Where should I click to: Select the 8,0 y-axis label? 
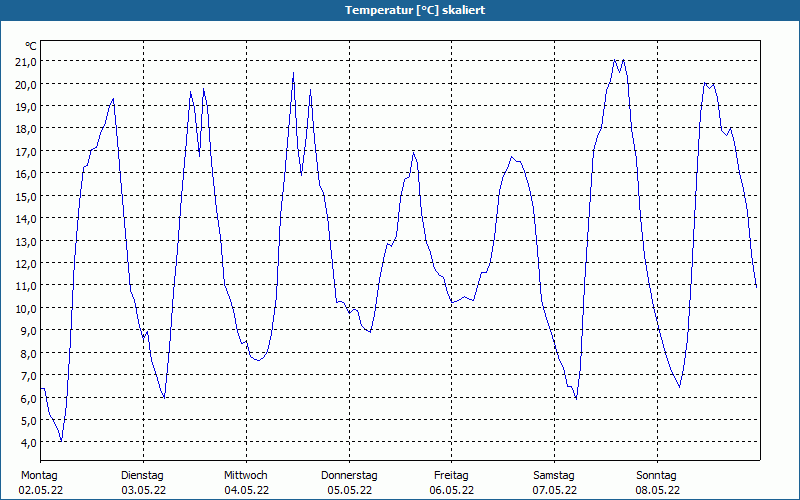click(x=29, y=353)
